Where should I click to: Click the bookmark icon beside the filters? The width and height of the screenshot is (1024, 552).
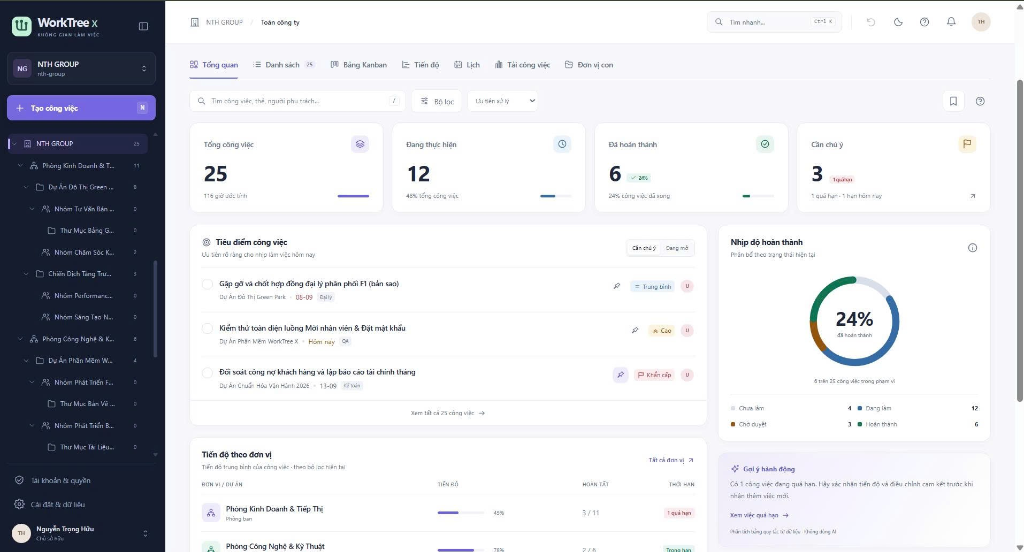(x=953, y=101)
